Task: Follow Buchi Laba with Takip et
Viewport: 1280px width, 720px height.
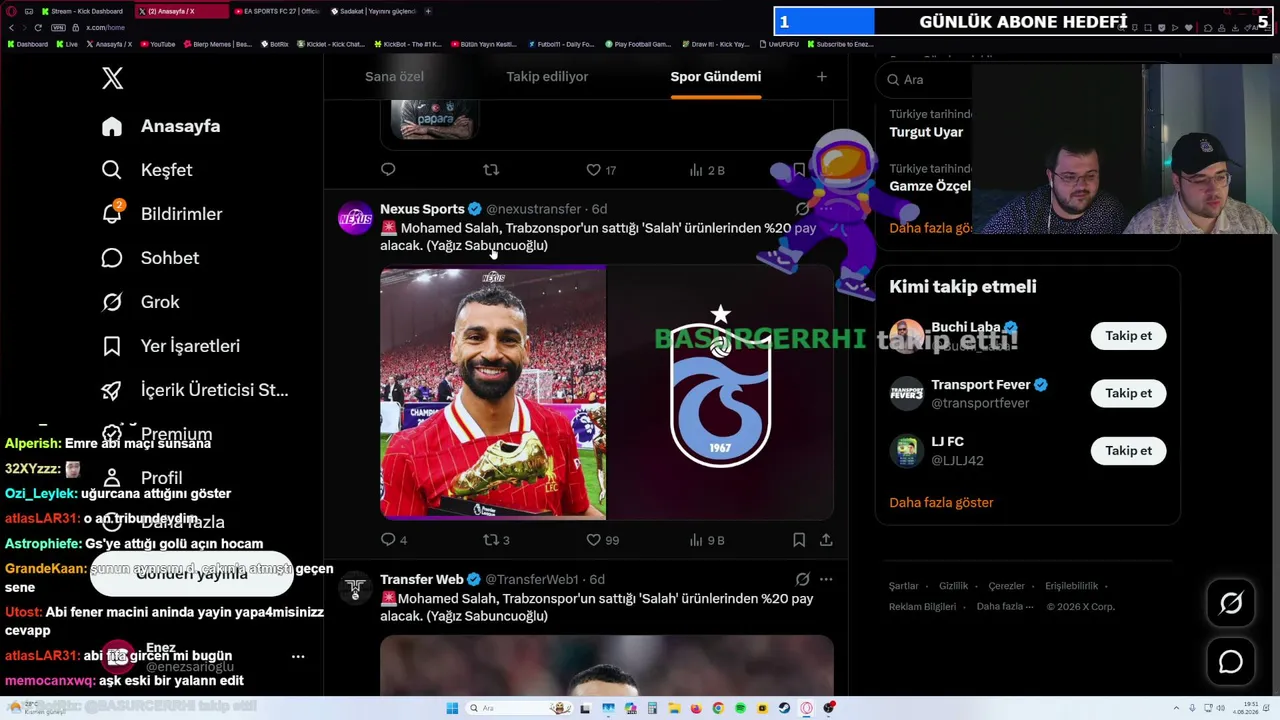Action: pos(1128,336)
